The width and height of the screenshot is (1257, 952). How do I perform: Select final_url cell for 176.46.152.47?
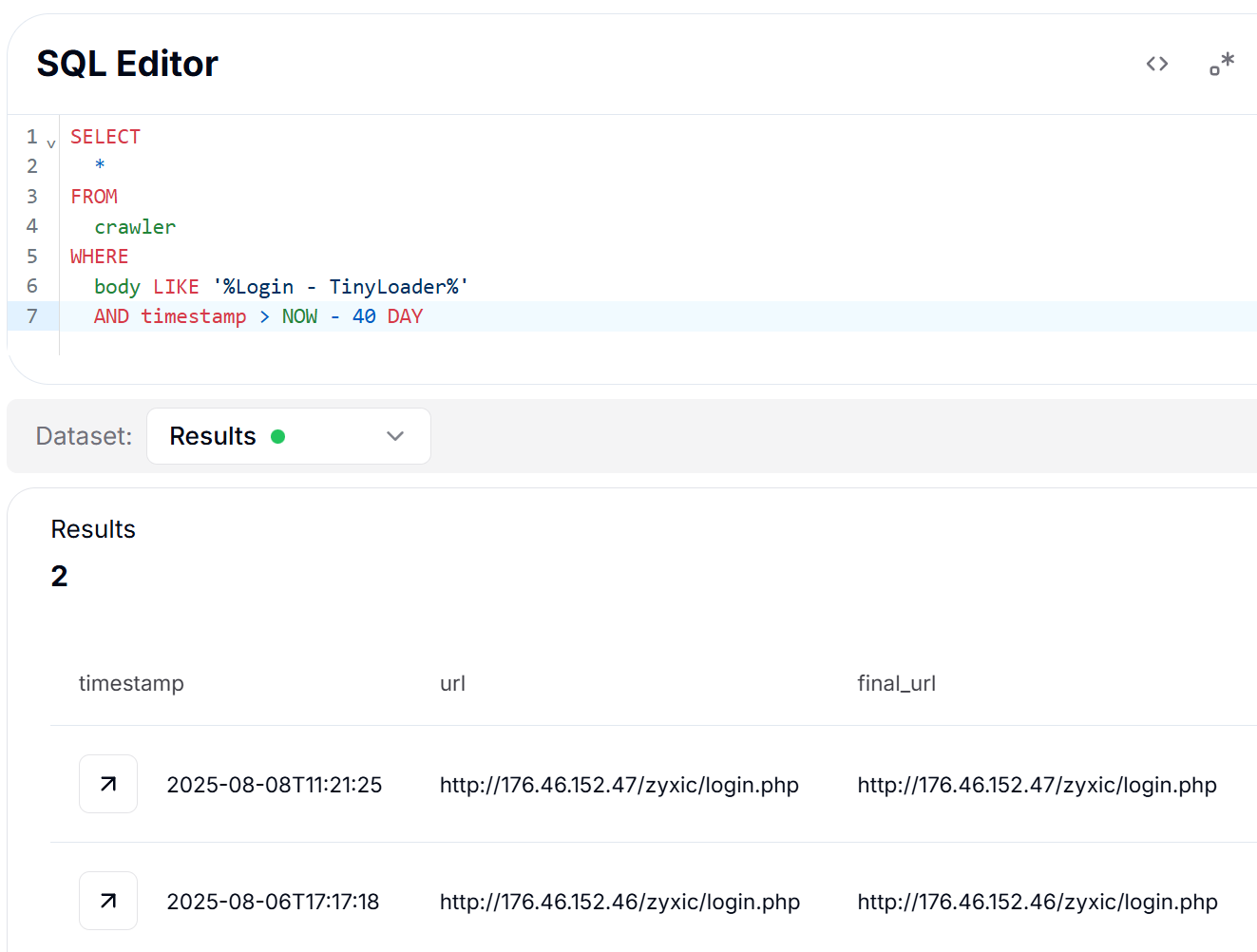click(1037, 785)
